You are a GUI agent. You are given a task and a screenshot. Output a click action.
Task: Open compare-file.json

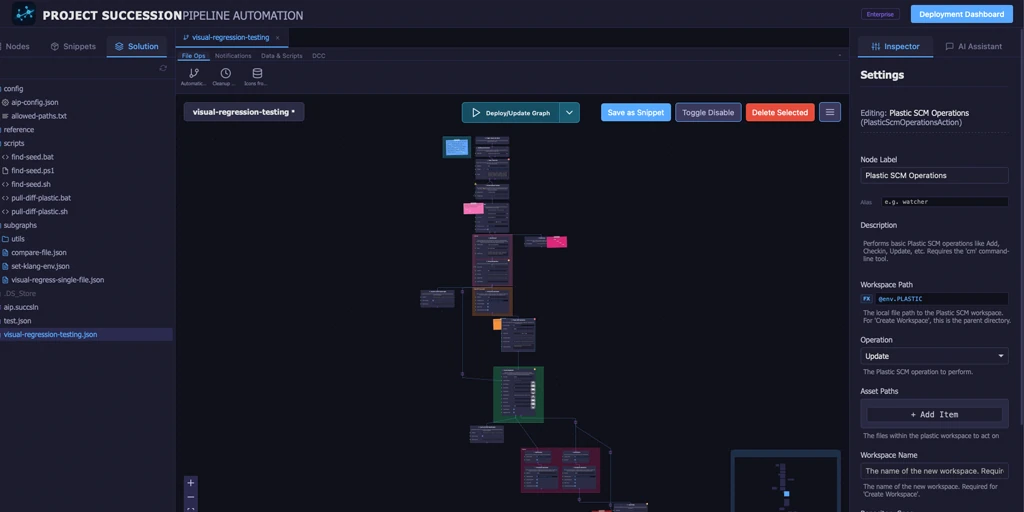tap(39, 253)
